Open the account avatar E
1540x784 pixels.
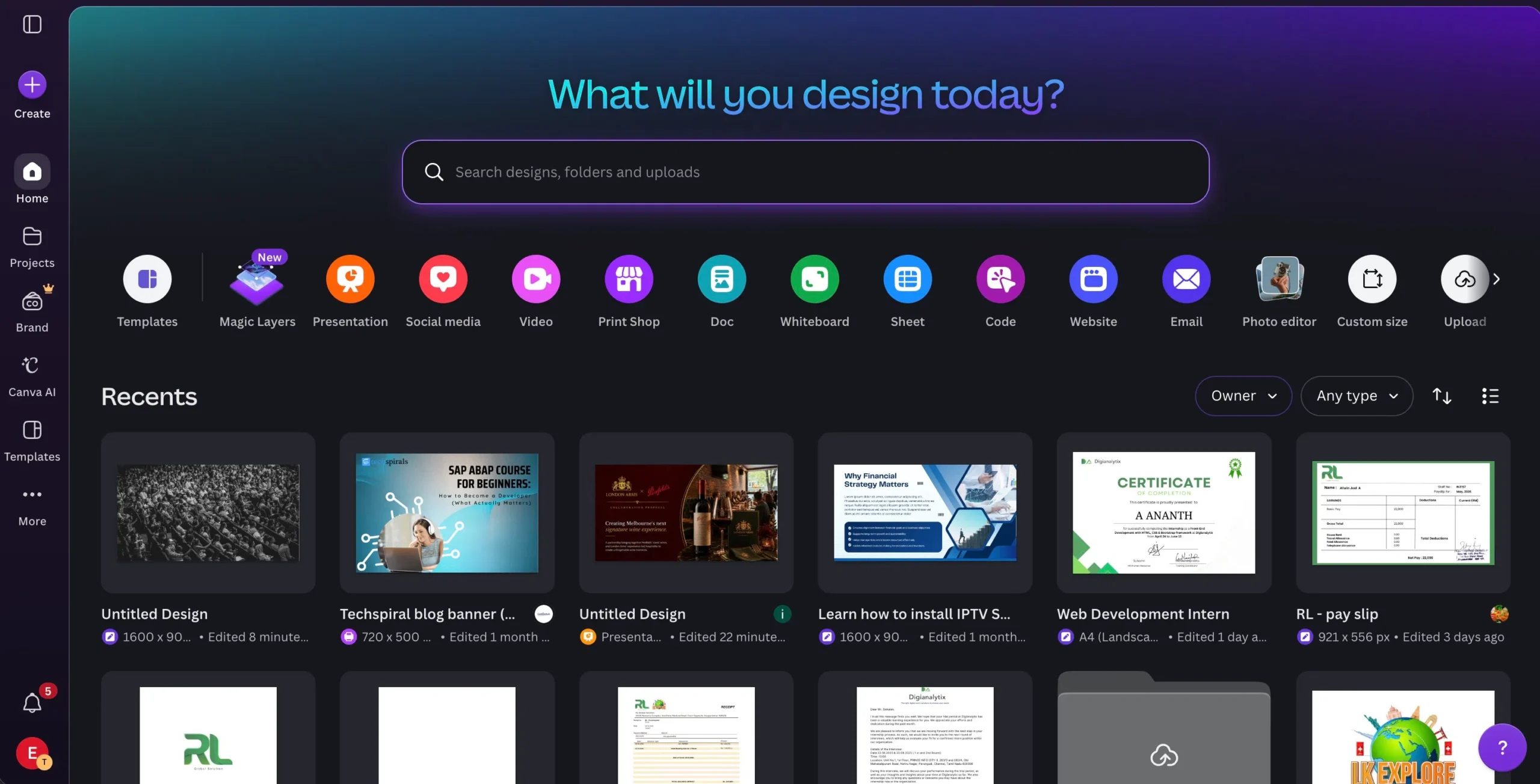pos(32,753)
